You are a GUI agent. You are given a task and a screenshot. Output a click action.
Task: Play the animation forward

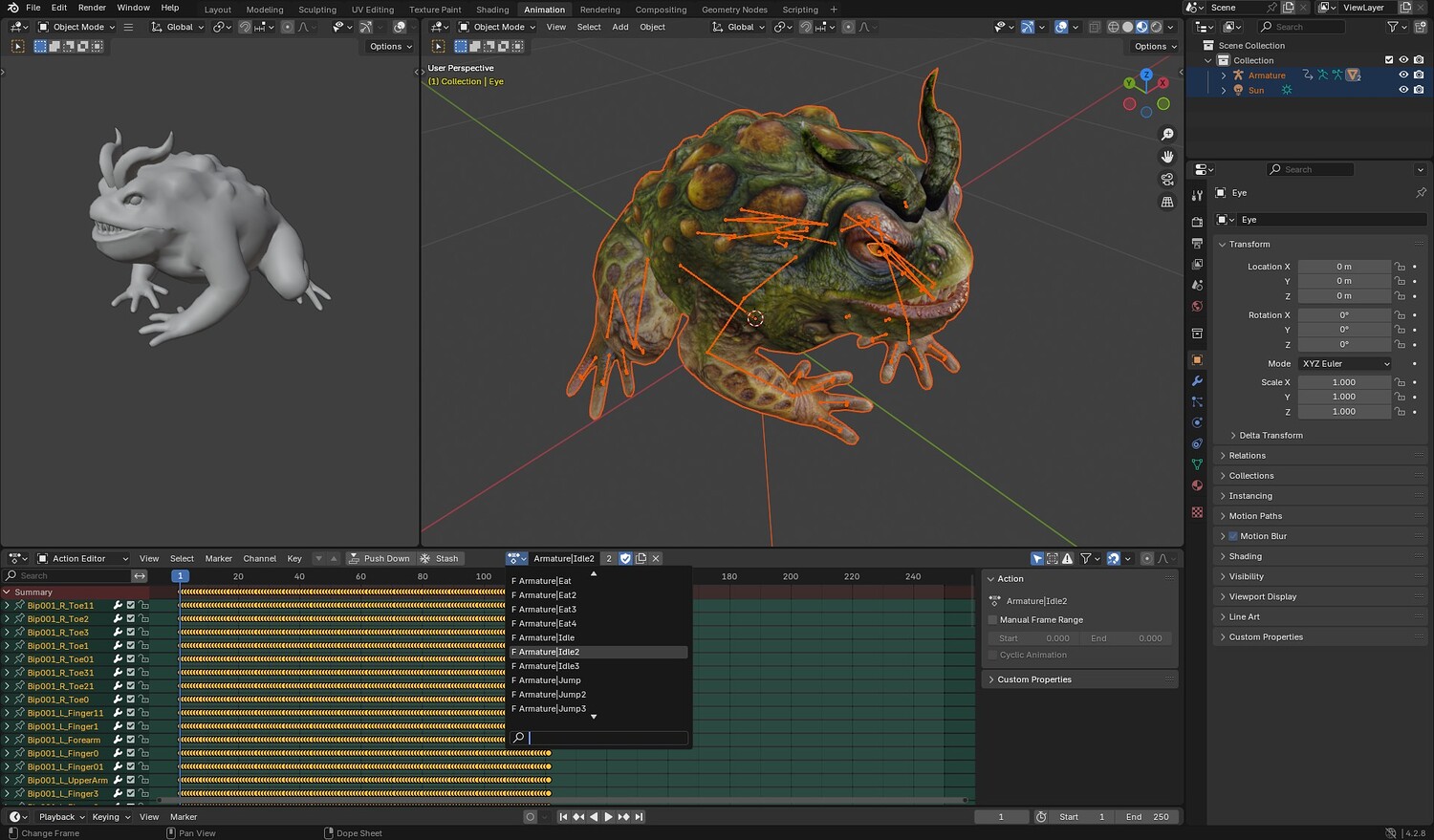click(x=608, y=817)
